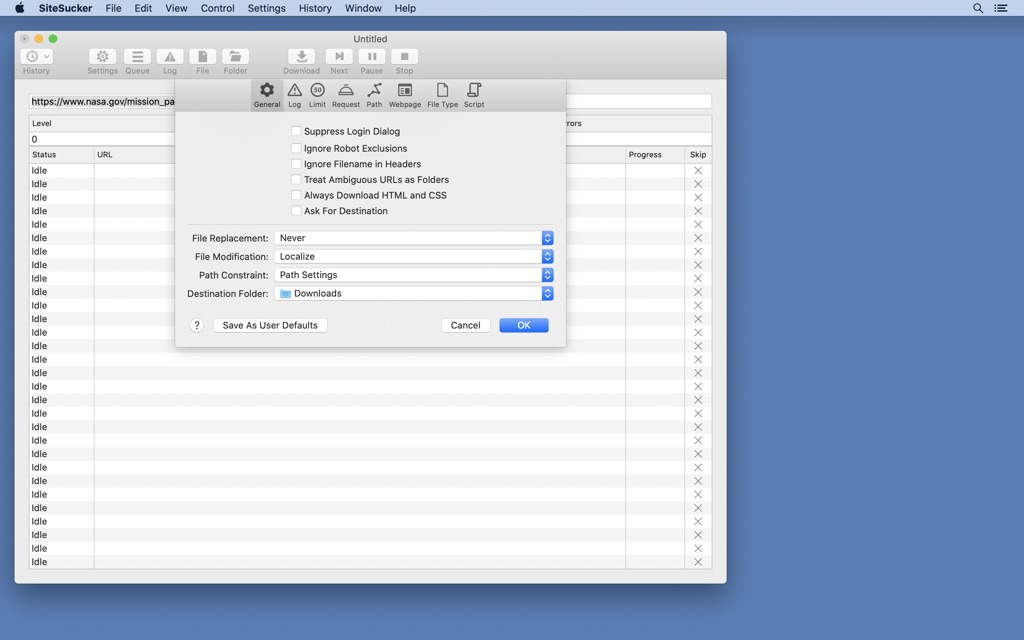Click the Download toolbar icon
Image resolution: width=1024 pixels, height=640 pixels.
click(x=301, y=57)
